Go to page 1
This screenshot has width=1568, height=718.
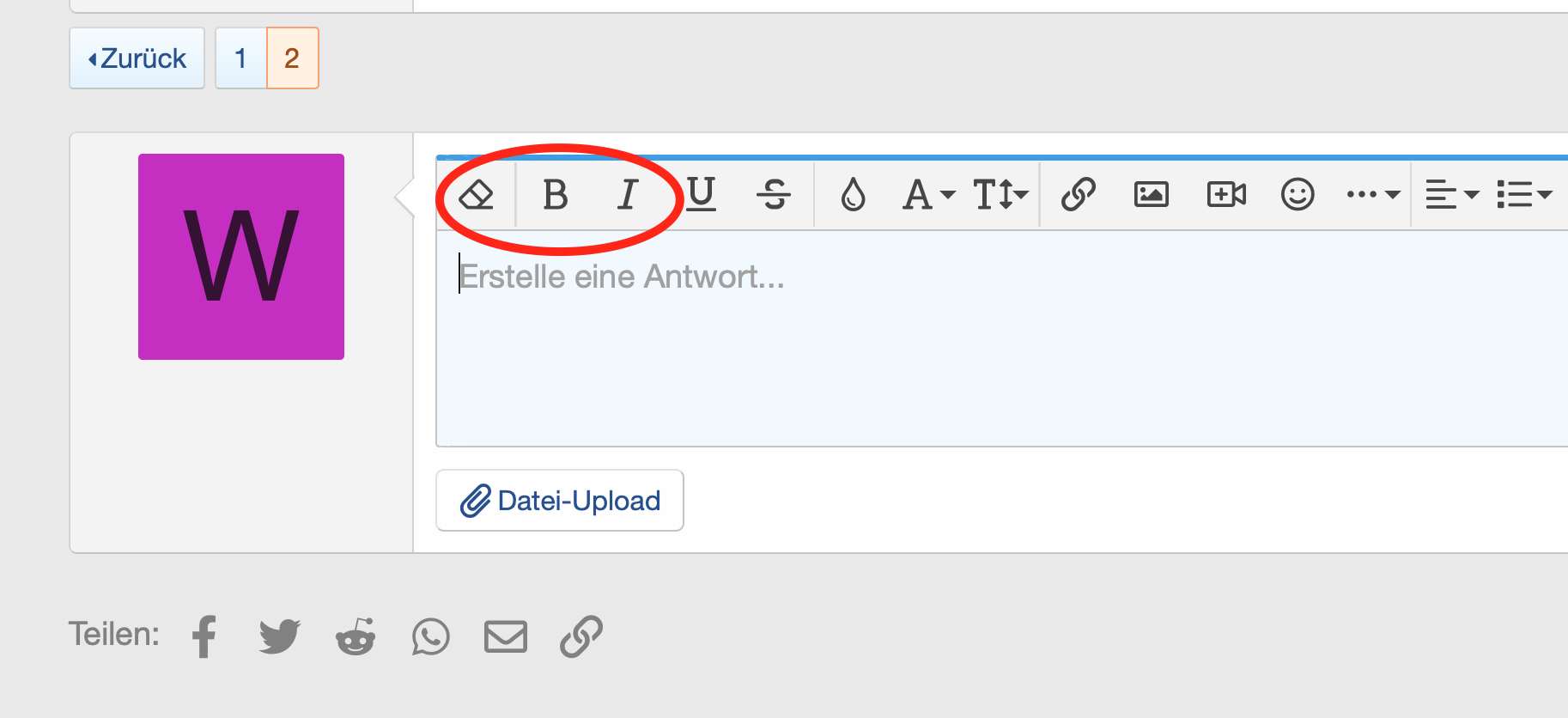coord(240,58)
